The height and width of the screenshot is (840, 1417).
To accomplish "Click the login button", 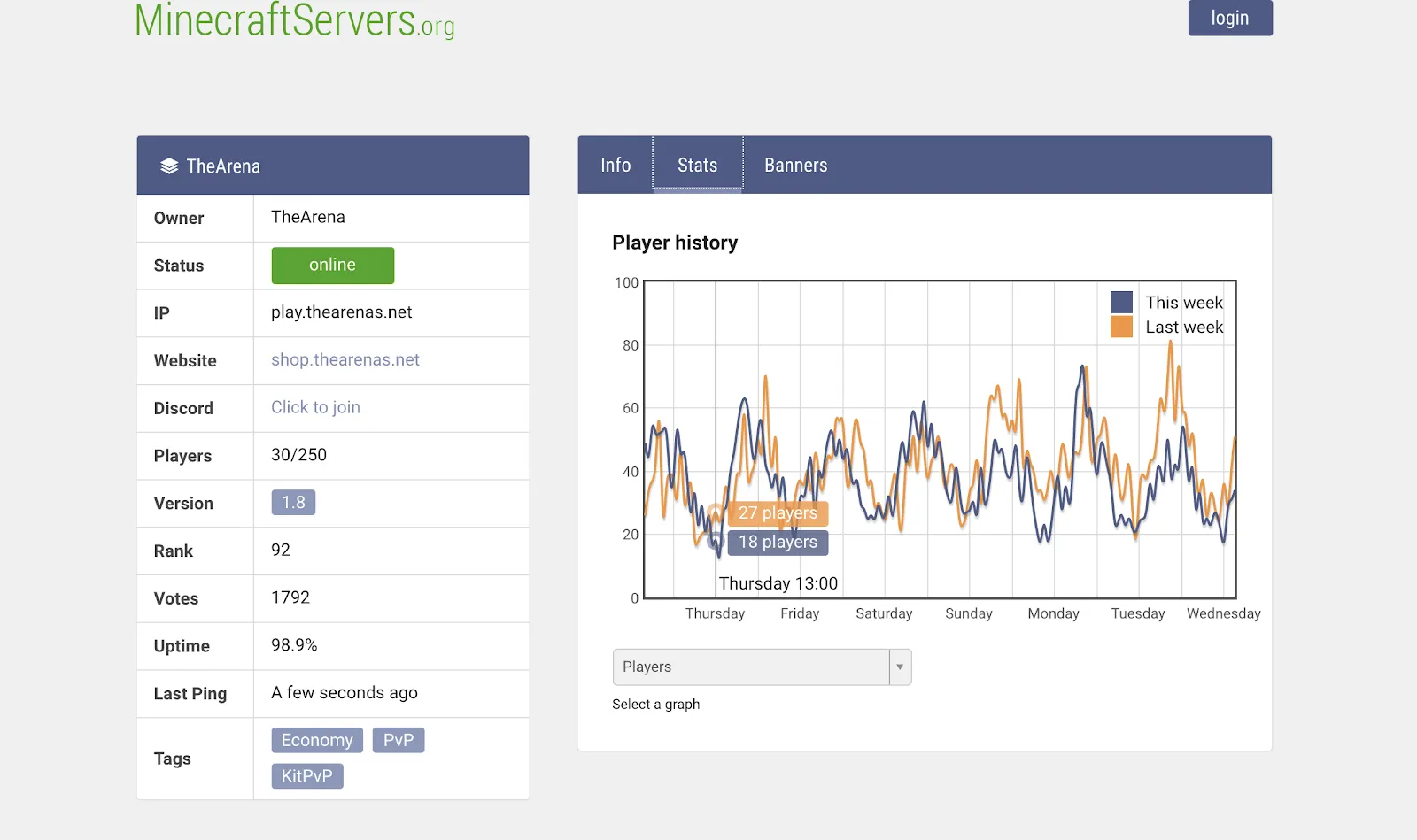I will 1230,18.
